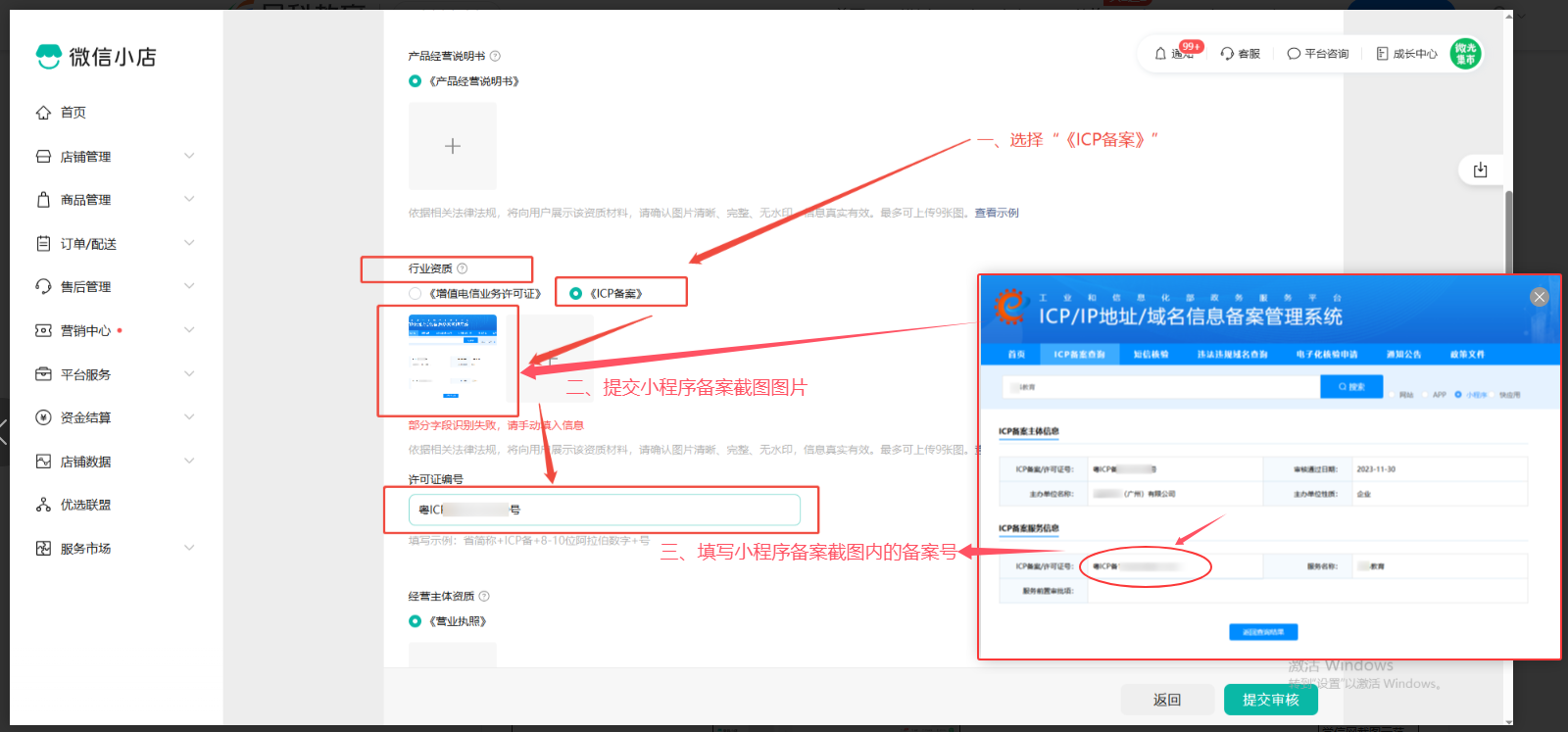Select 快应用 radio in ICP preview

click(x=1492, y=395)
